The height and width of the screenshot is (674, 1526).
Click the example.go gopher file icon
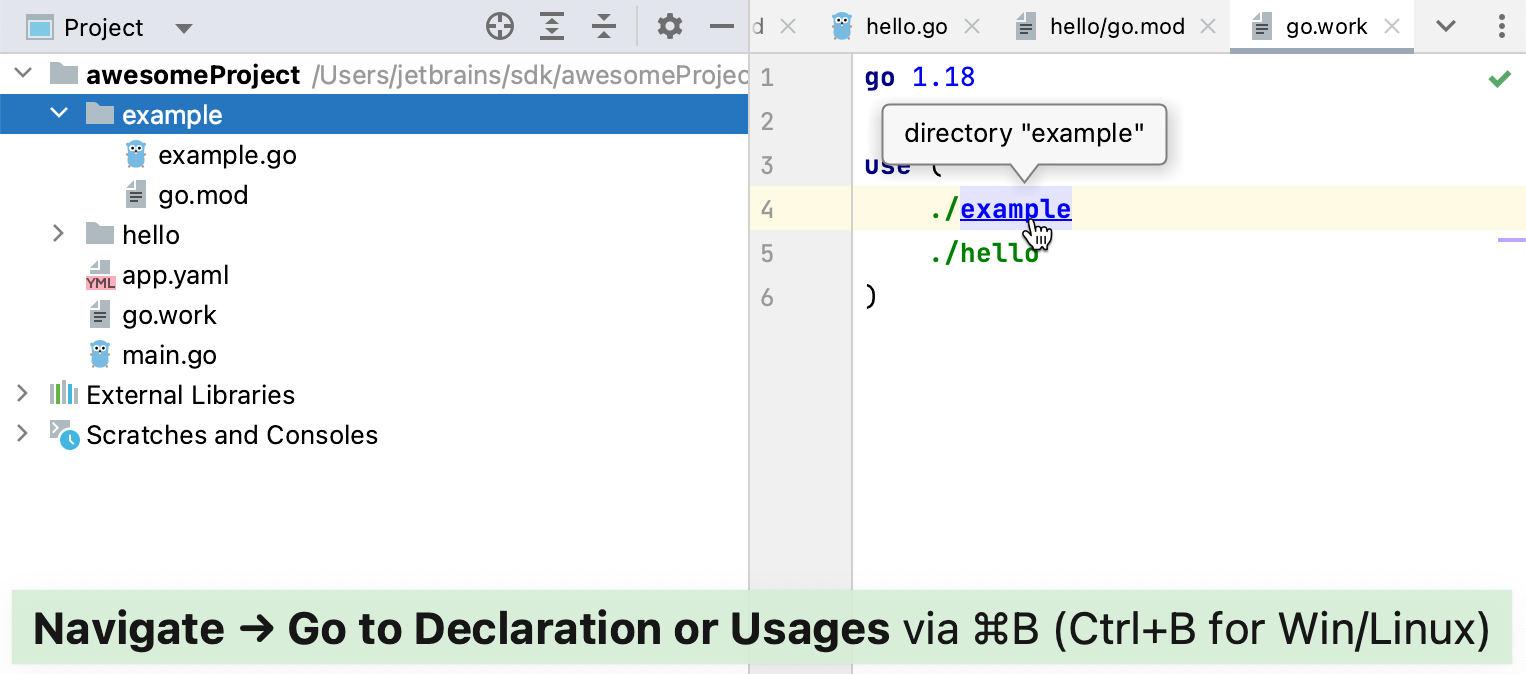(x=136, y=155)
